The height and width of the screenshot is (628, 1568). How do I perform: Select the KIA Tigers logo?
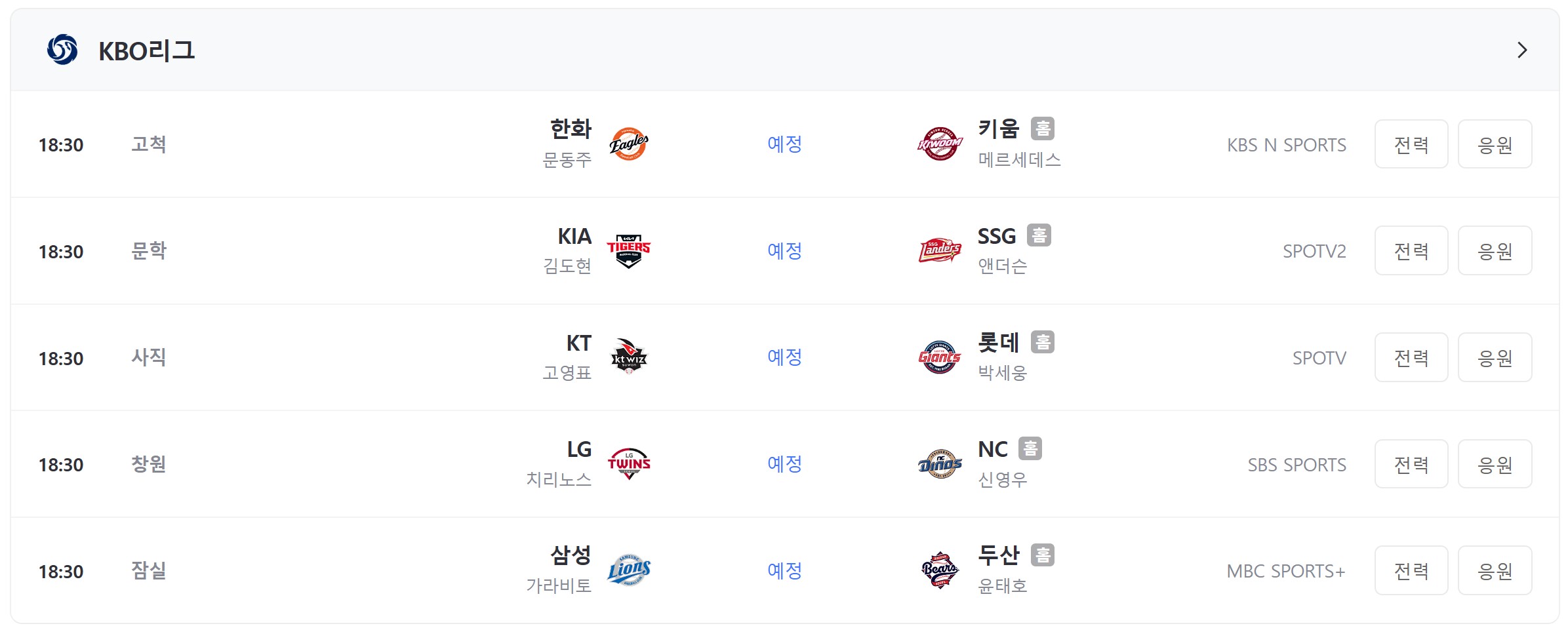(x=628, y=251)
